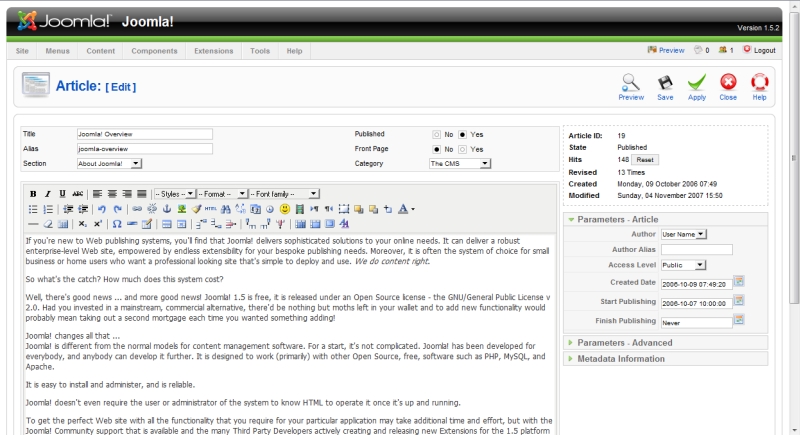800x435 pixels.
Task: Insert an image with tree icon
Action: pos(181,209)
